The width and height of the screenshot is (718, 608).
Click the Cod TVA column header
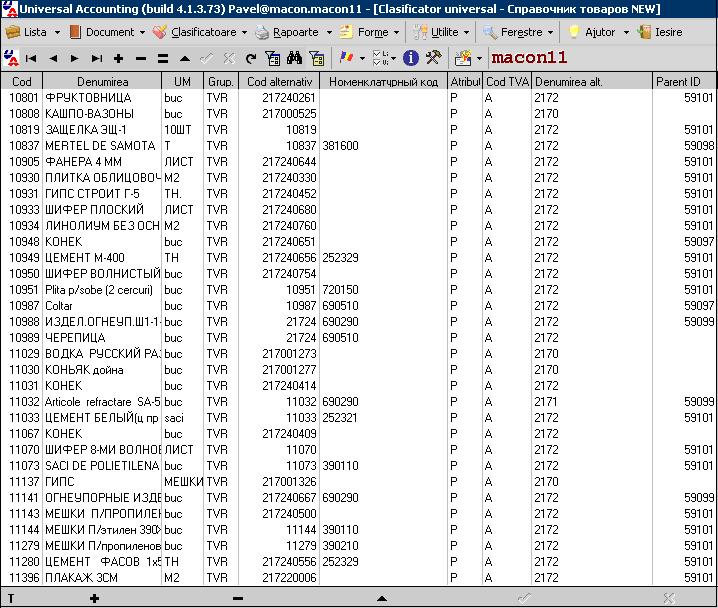tap(507, 81)
